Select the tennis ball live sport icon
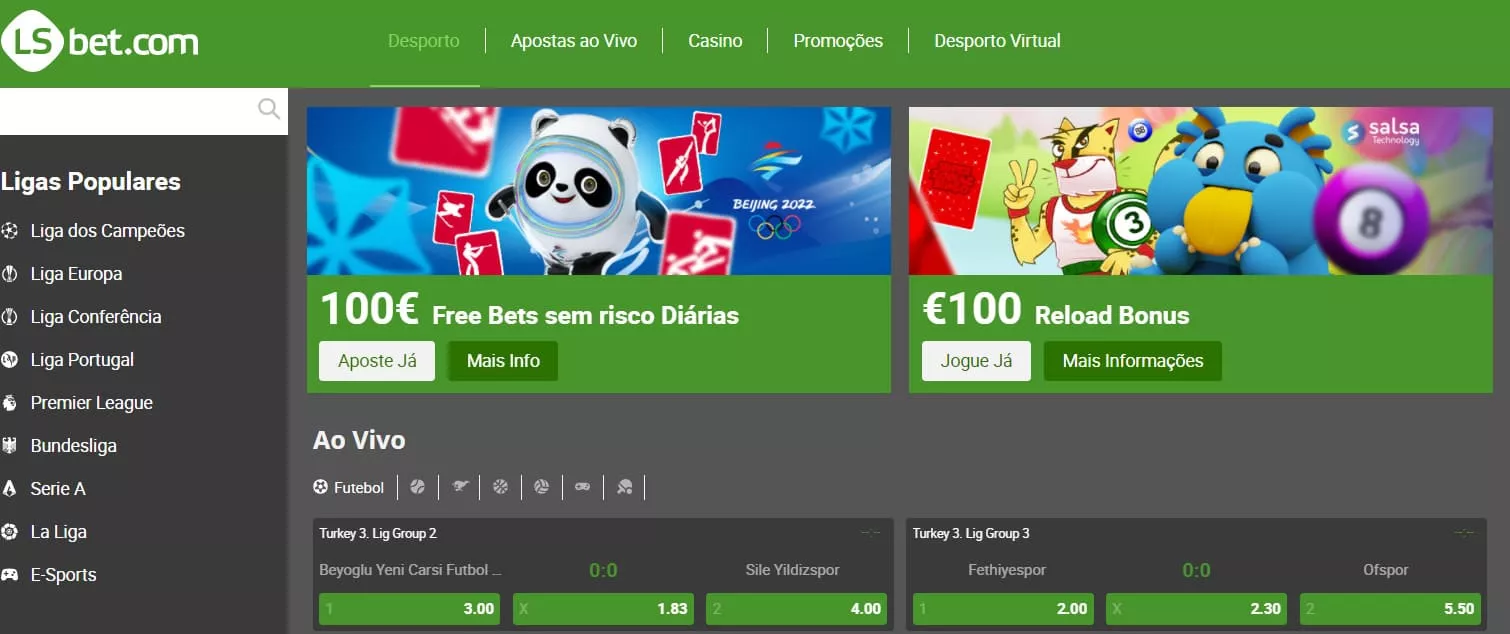Screen dimensions: 1510x634 tap(418, 487)
